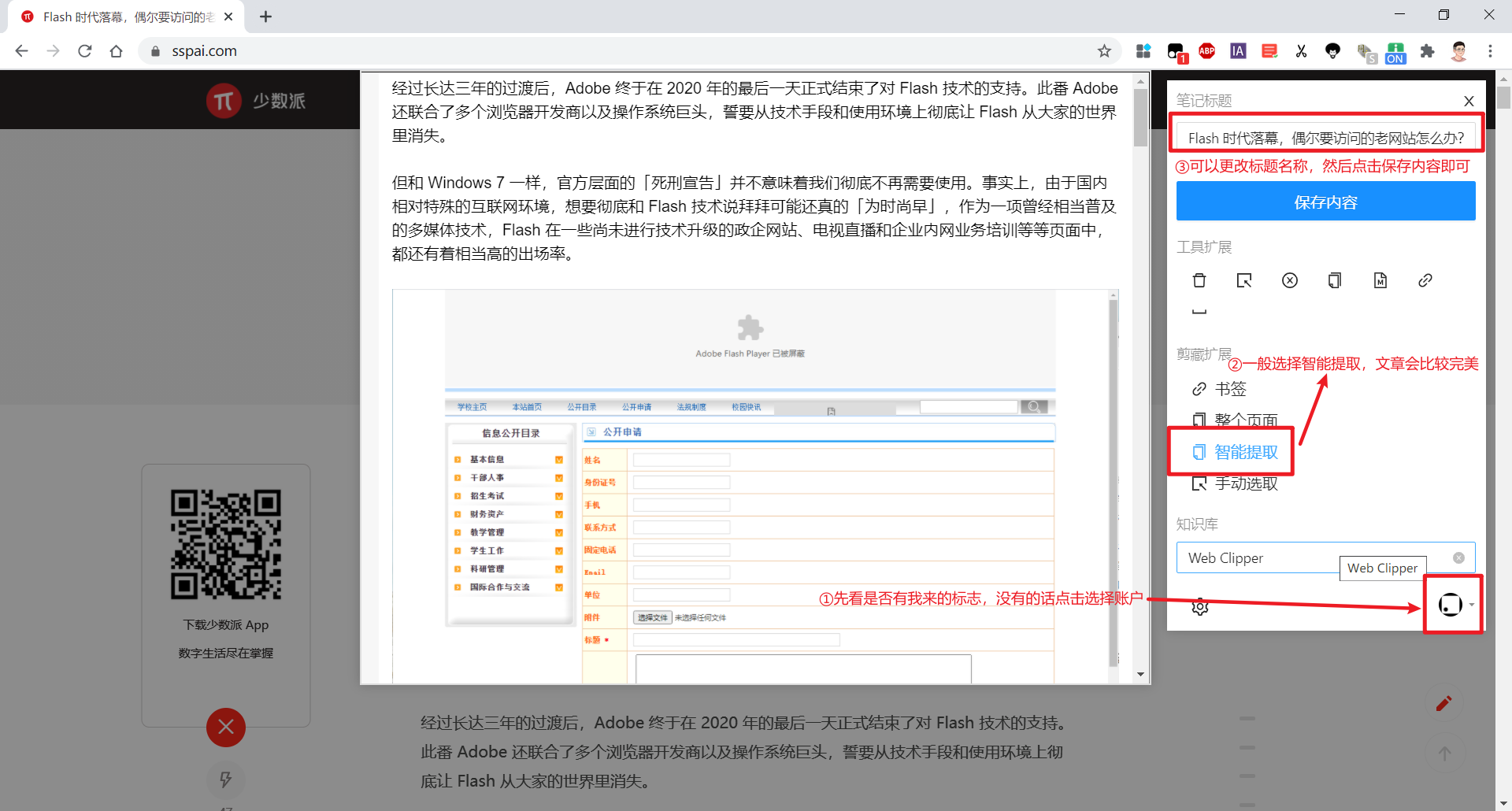Open the Markdown export icon

click(x=1380, y=280)
